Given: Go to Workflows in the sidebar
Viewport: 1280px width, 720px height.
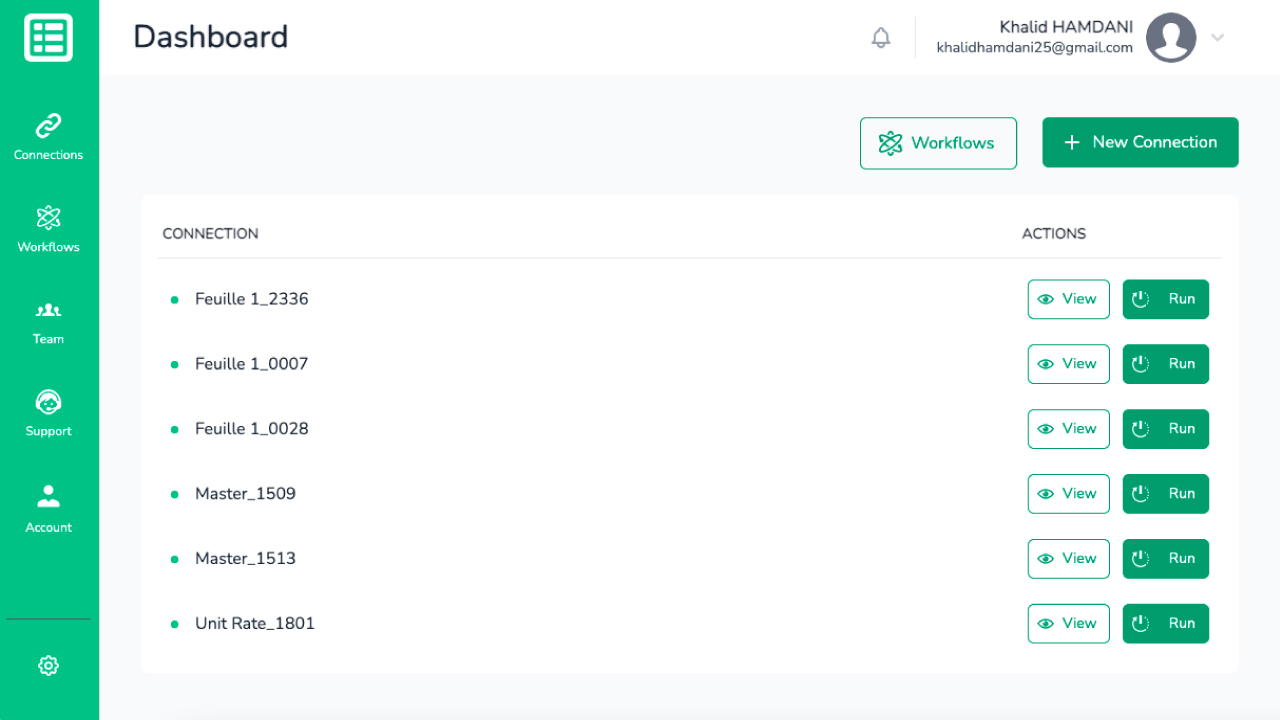Looking at the screenshot, I should 48,229.
